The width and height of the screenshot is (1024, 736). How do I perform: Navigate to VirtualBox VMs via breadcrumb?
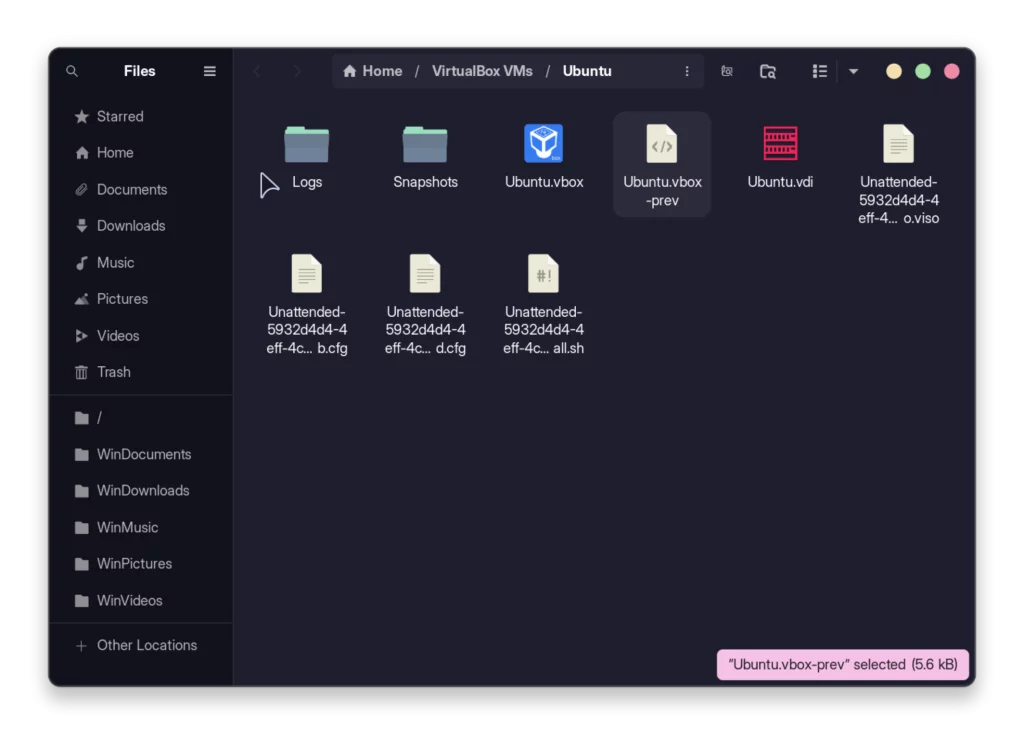(x=483, y=71)
